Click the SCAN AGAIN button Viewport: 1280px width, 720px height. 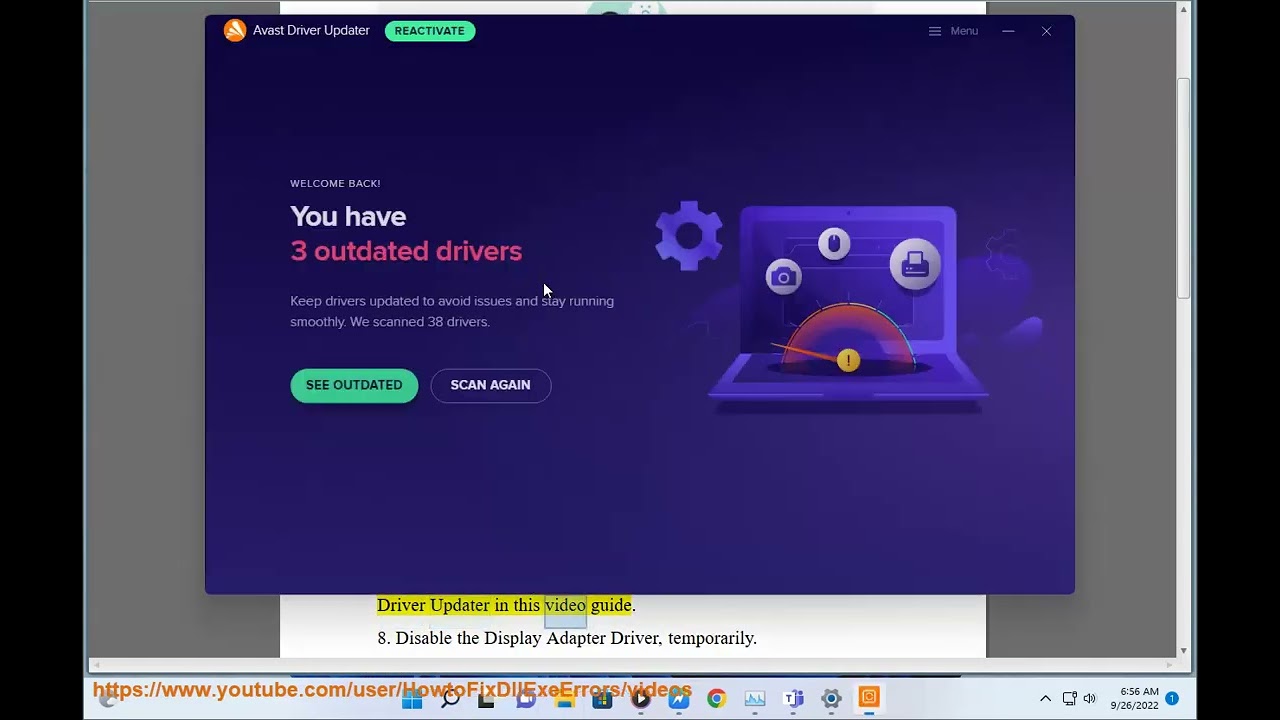tap(490, 385)
